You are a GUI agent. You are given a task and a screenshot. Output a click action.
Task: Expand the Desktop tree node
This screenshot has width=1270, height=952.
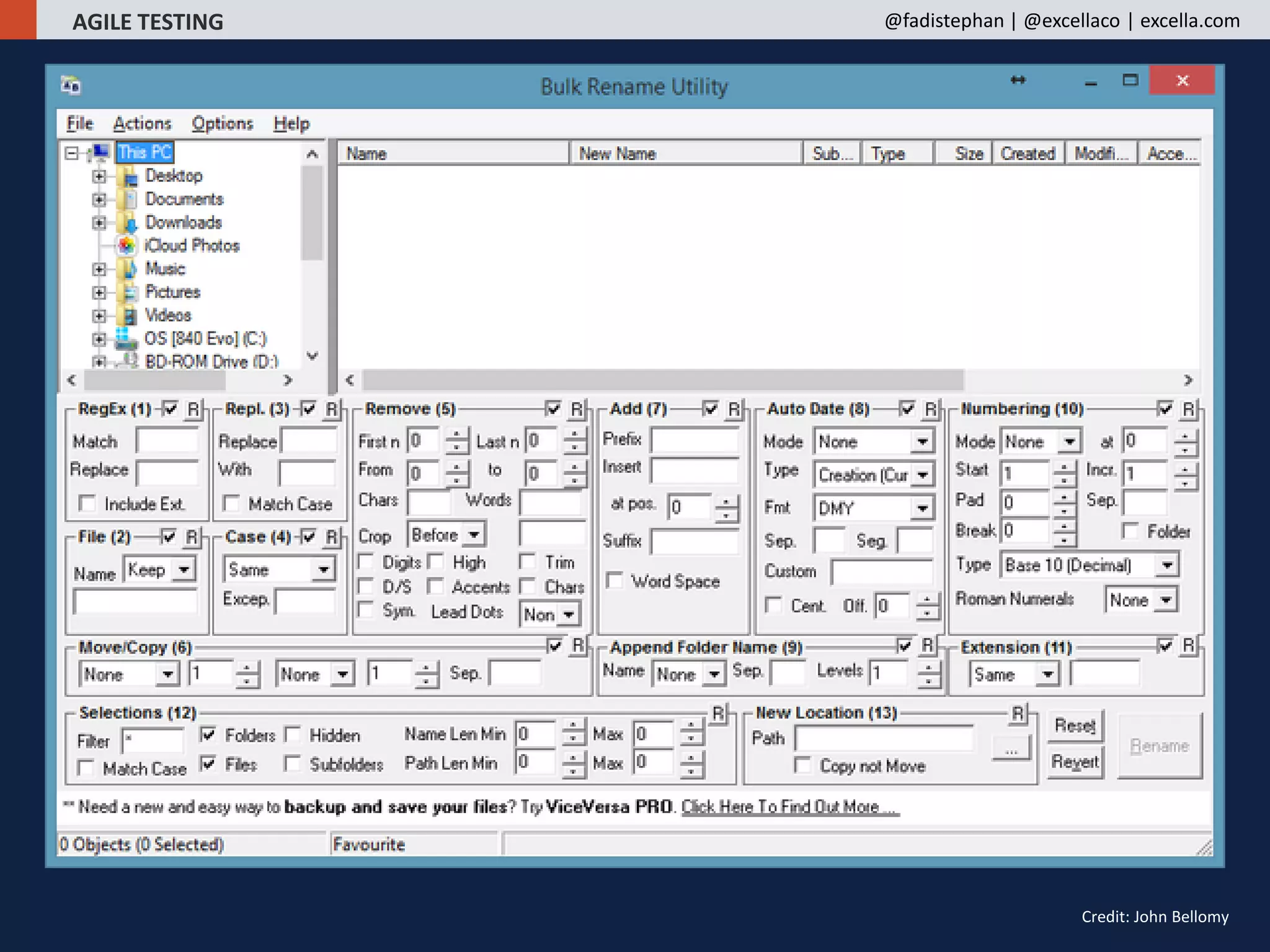point(99,177)
